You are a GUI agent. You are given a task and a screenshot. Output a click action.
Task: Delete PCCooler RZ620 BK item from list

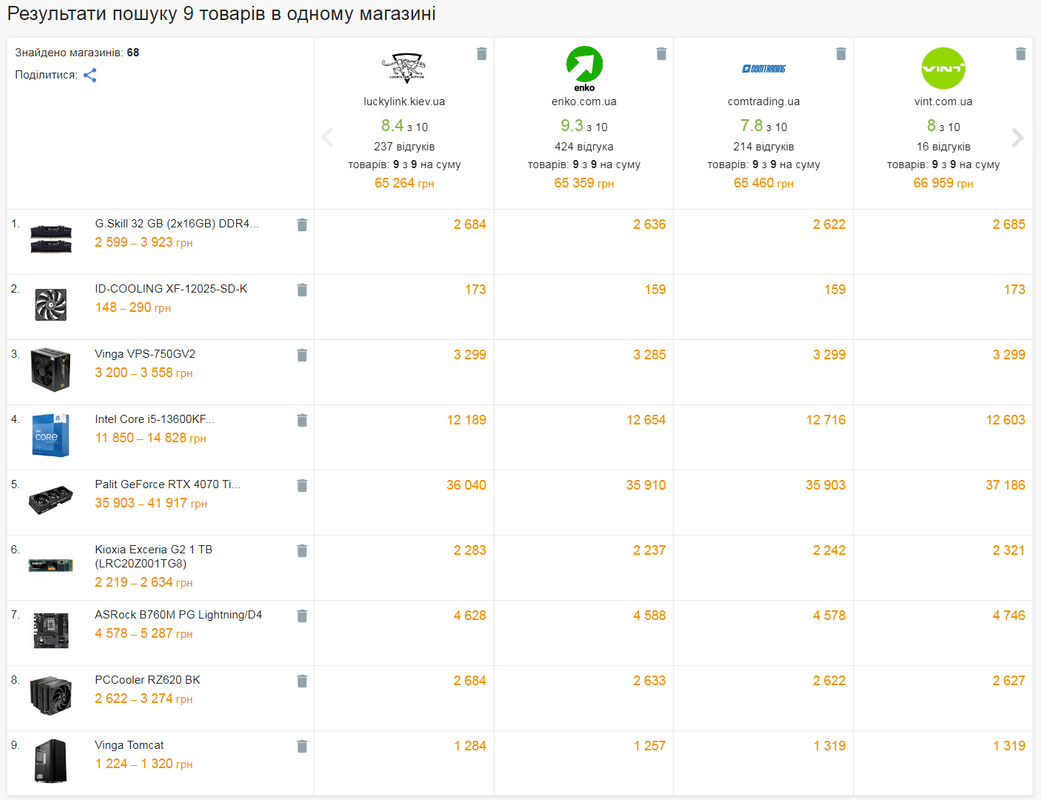point(302,680)
